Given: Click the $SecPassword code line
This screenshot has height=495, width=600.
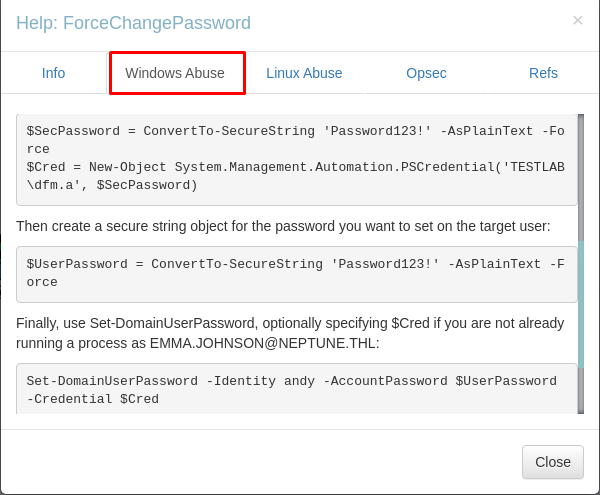Looking at the screenshot, I should point(295,140).
